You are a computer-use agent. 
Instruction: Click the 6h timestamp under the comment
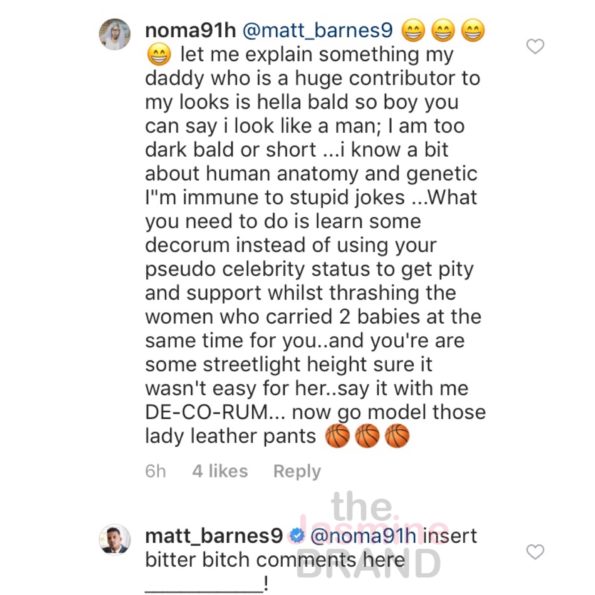pyautogui.click(x=156, y=471)
